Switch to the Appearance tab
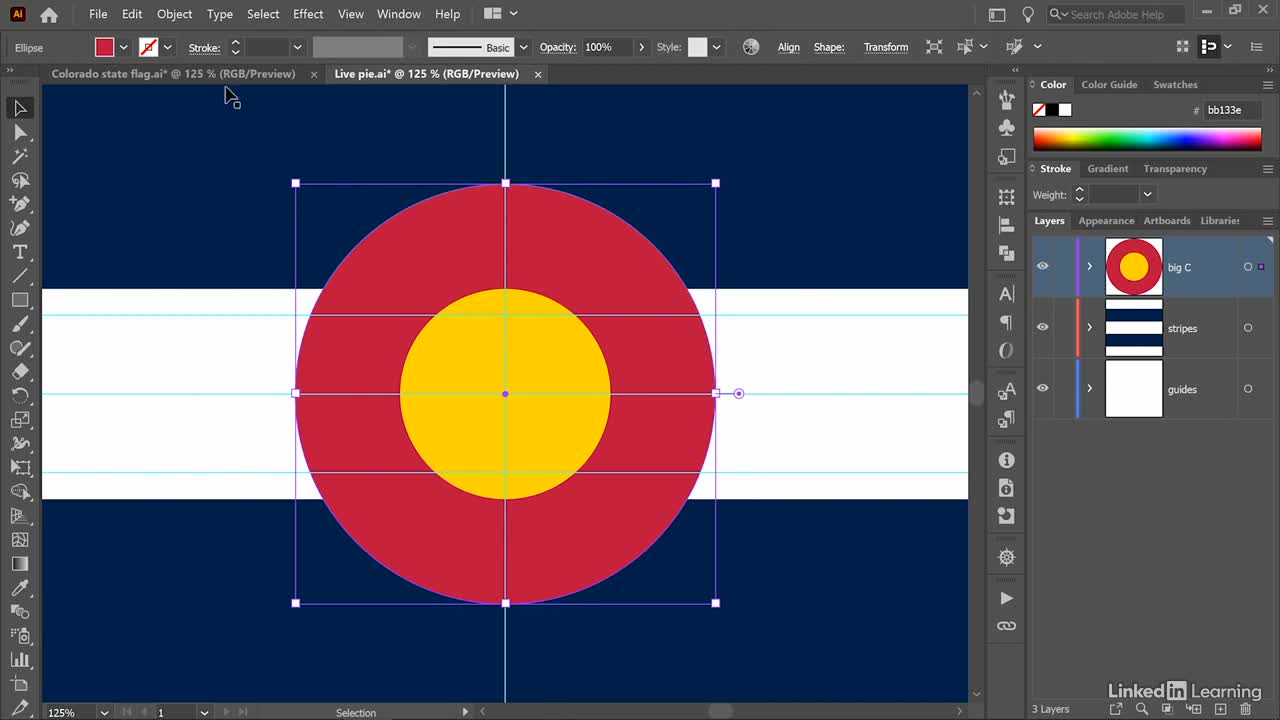This screenshot has width=1280, height=720. pos(1106,221)
